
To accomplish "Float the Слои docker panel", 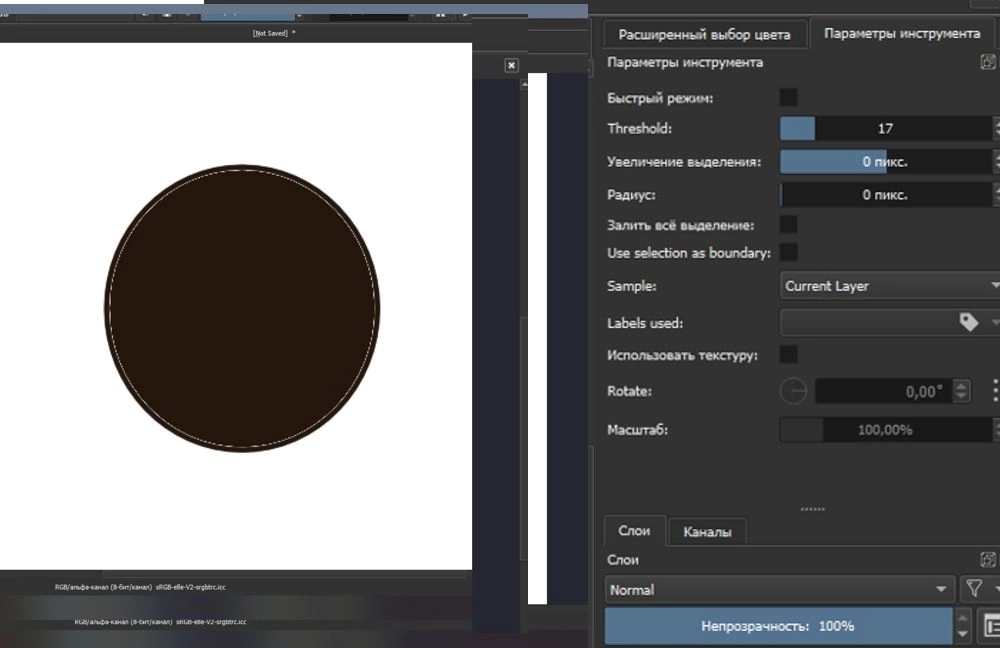I will click(988, 560).
